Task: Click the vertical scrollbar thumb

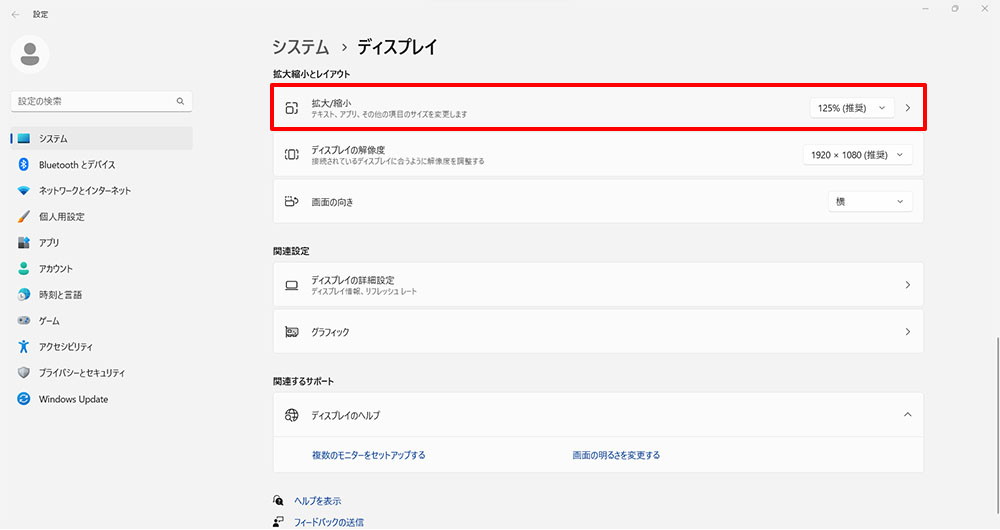Action: [996, 427]
